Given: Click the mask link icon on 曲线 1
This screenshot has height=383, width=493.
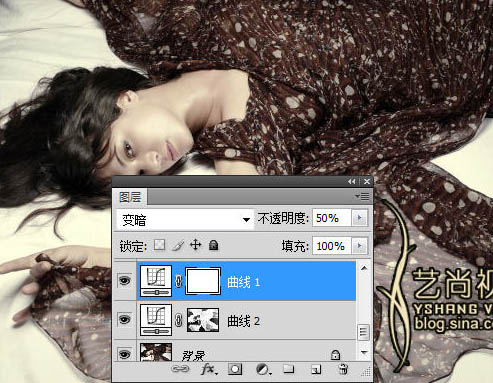Looking at the screenshot, I should tap(178, 281).
